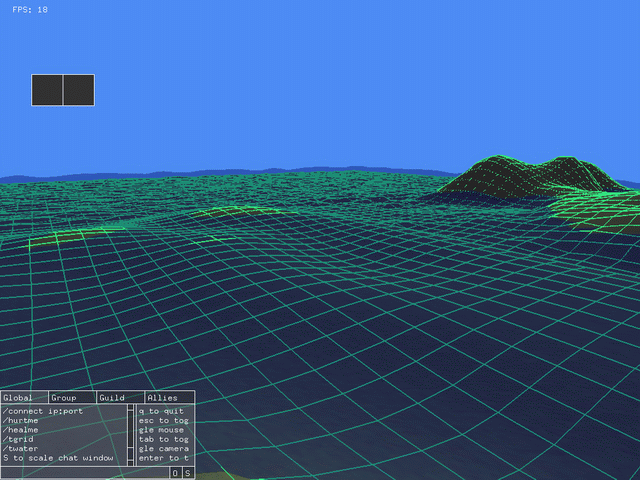This screenshot has height=480, width=640.
Task: Click the O button beside chat input
Action: click(176, 473)
